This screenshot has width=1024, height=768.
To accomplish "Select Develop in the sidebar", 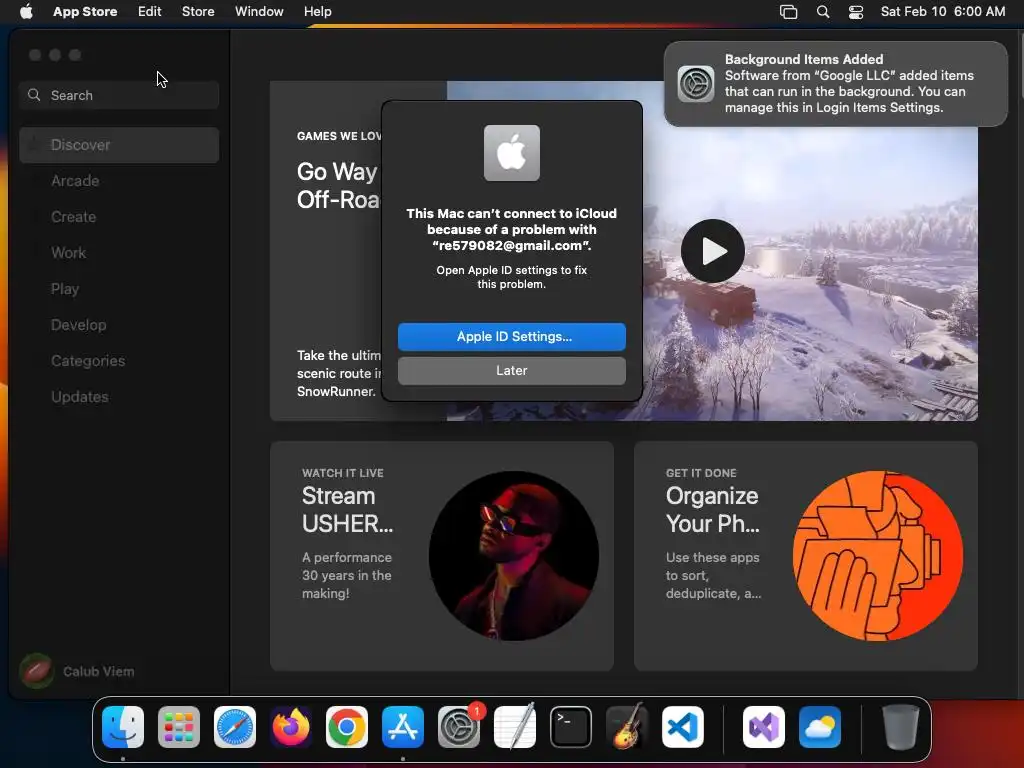I will 119,325.
